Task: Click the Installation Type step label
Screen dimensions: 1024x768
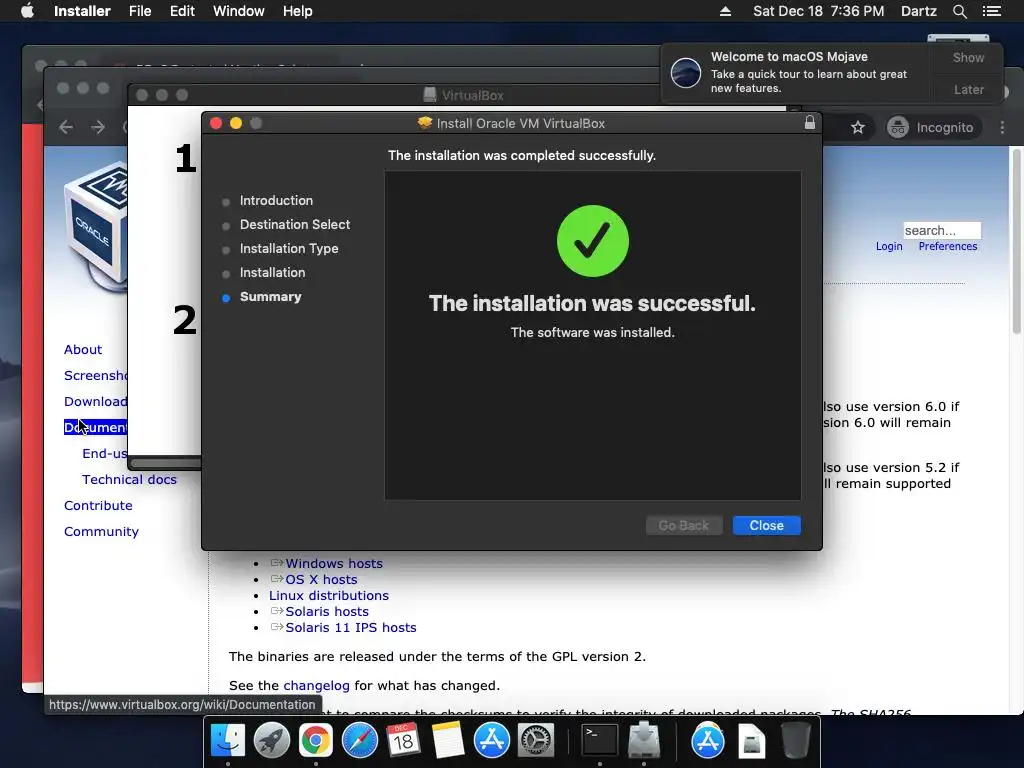Action: 289,249
